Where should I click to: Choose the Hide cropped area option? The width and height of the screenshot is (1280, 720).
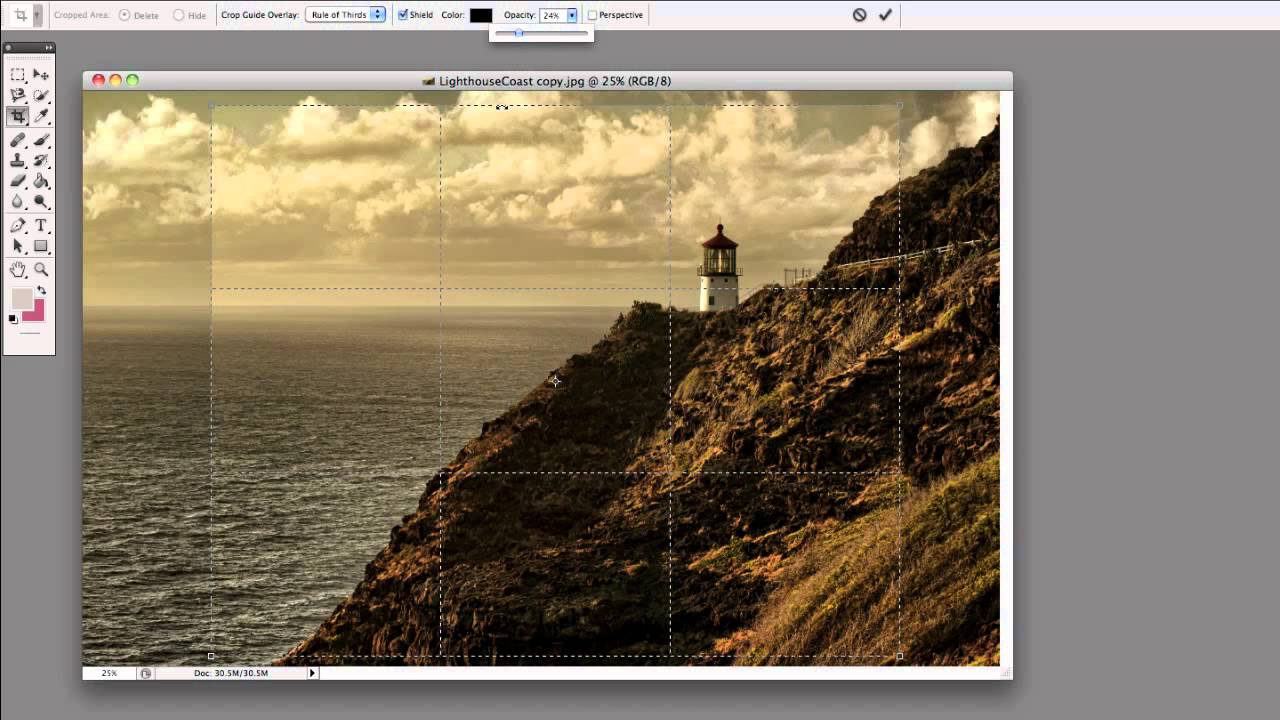[x=190, y=15]
